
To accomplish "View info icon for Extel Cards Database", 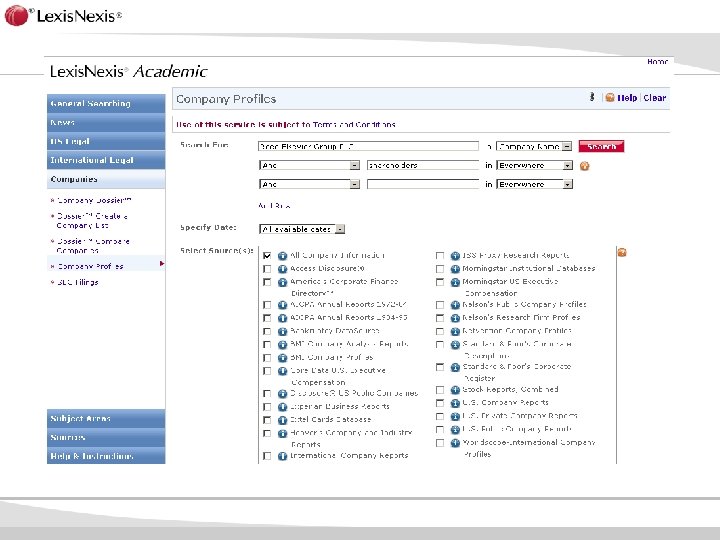I will pyautogui.click(x=282, y=420).
